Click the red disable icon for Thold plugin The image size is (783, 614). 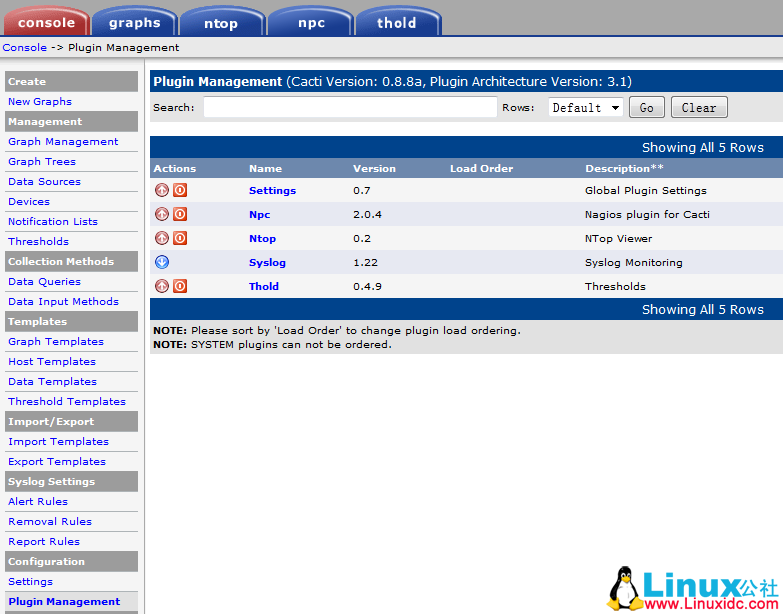(180, 286)
